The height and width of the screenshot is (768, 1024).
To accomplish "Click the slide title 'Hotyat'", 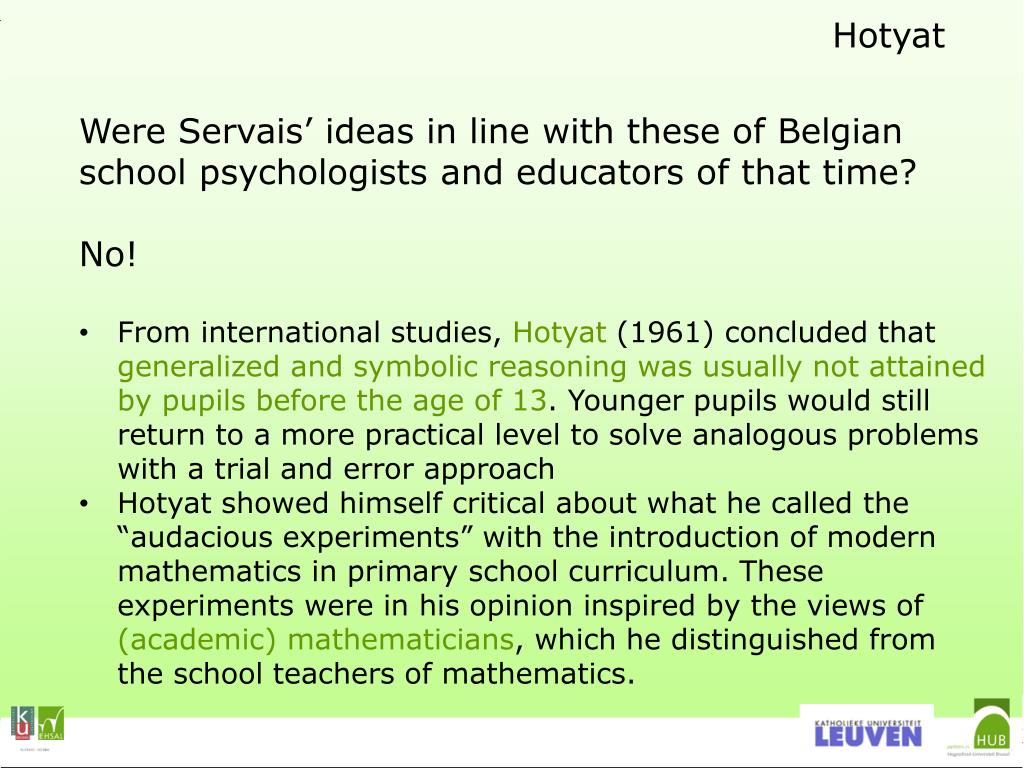I will (889, 36).
